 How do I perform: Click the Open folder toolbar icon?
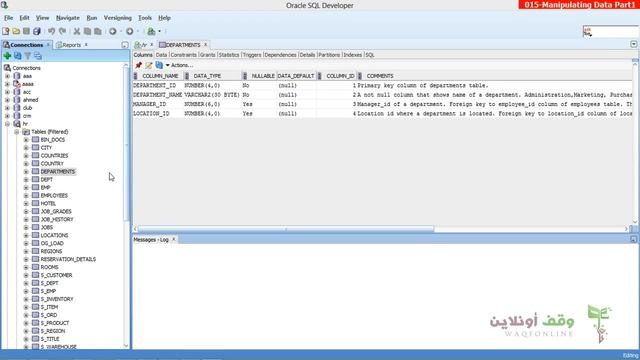16,31
